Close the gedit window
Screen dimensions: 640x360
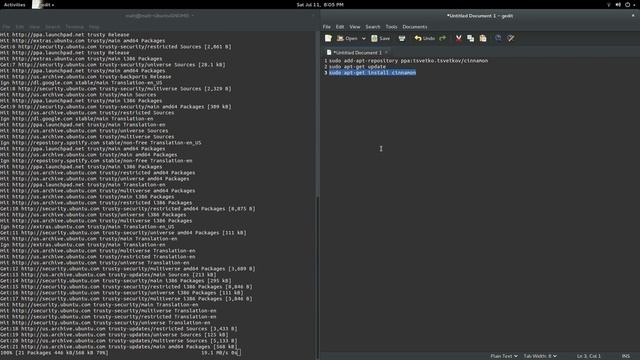pos(633,16)
